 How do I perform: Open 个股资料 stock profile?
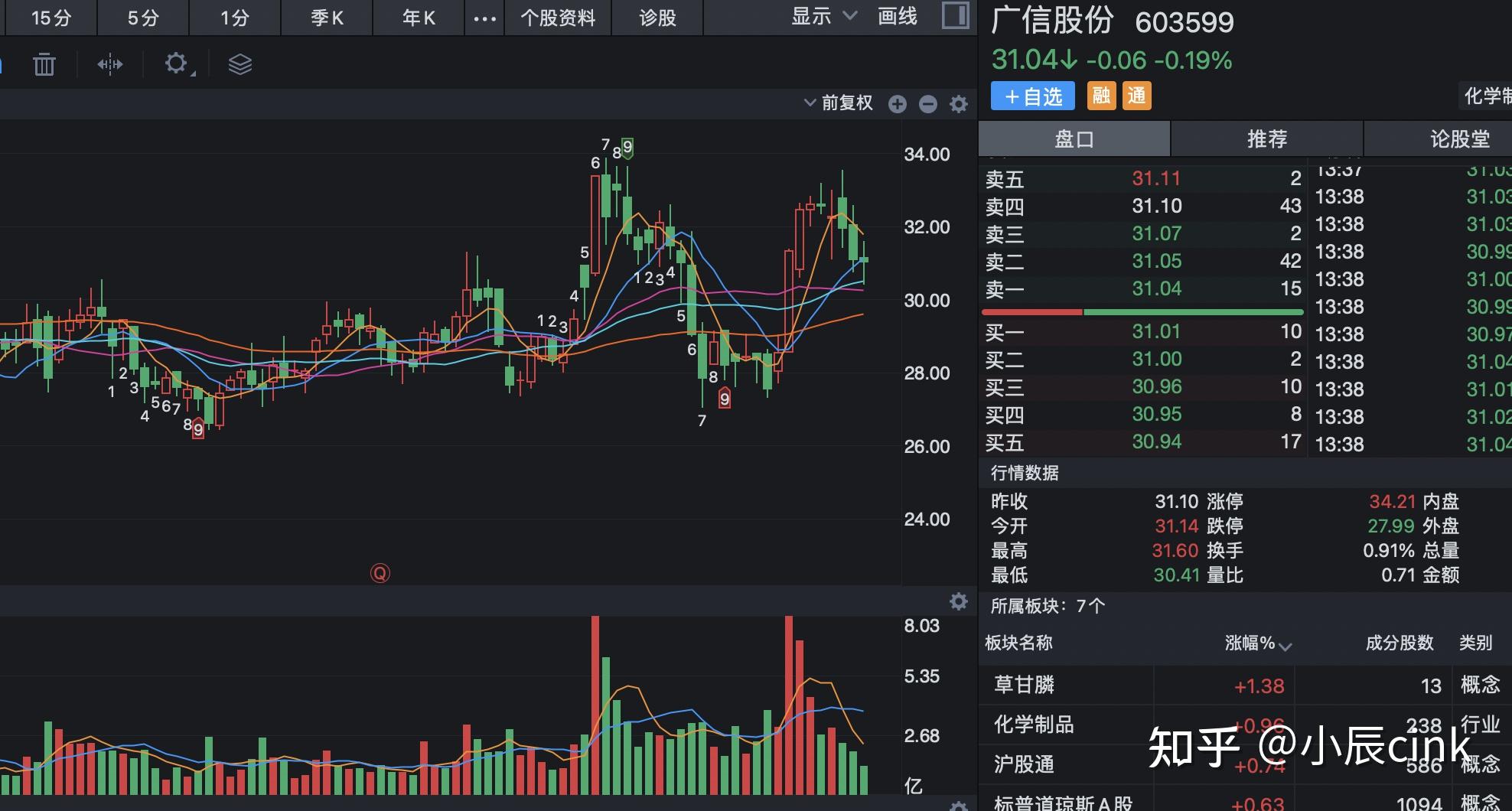(558, 18)
